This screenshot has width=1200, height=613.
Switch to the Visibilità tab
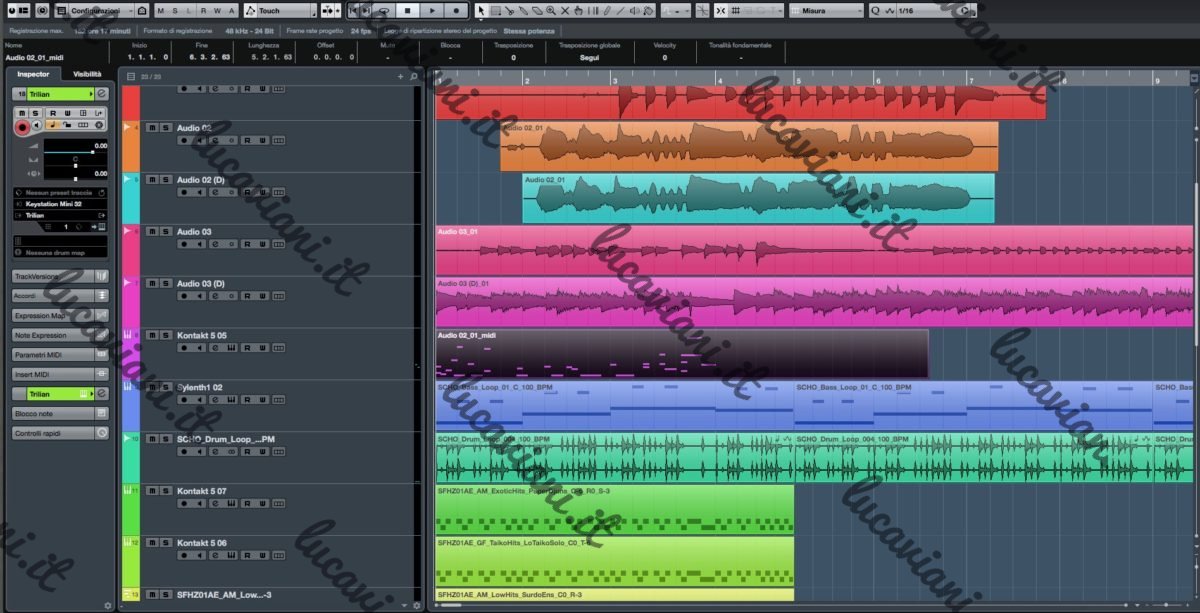[87, 74]
